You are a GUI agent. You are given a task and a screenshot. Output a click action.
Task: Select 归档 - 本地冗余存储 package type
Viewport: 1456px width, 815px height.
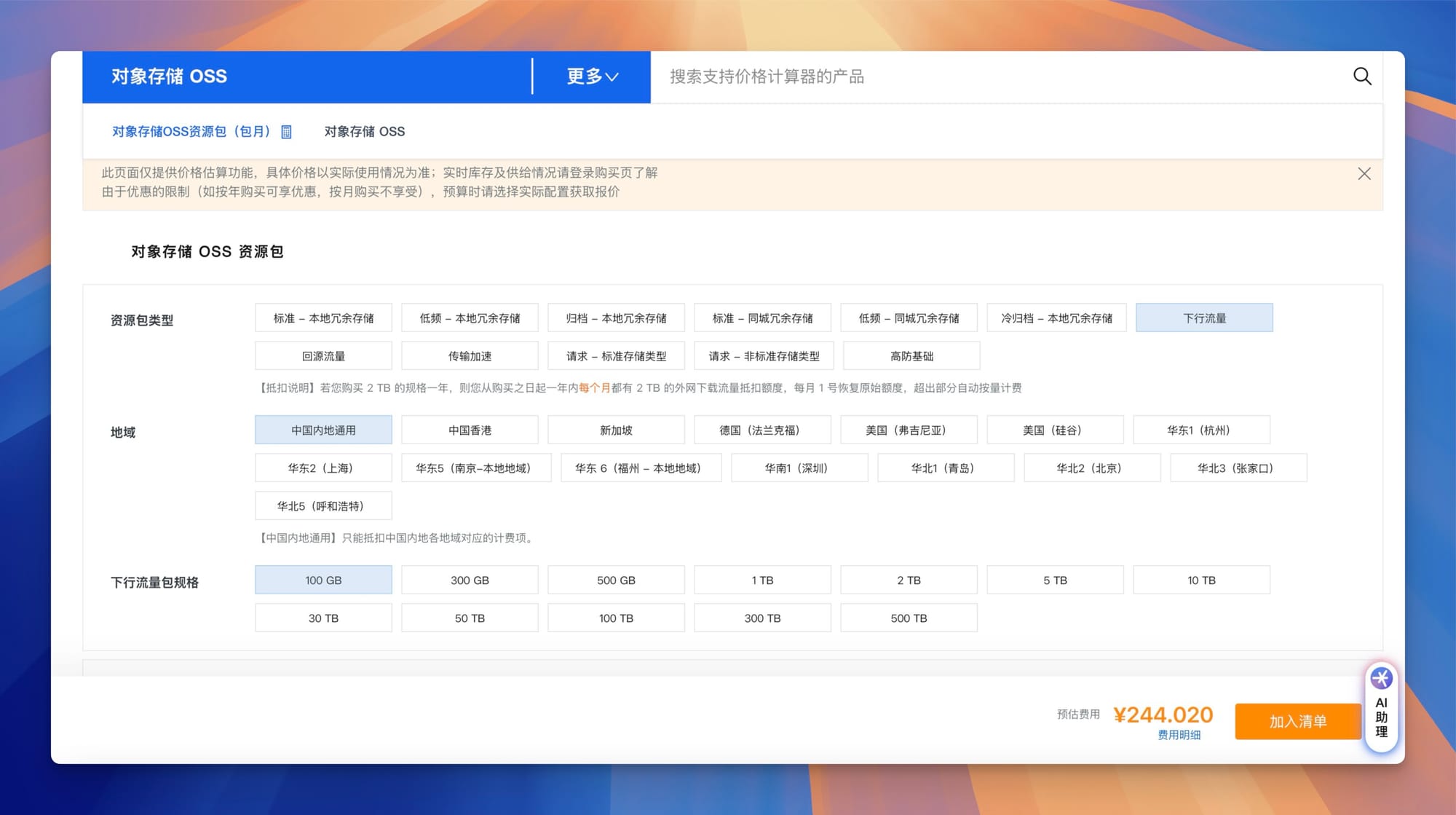tap(616, 318)
